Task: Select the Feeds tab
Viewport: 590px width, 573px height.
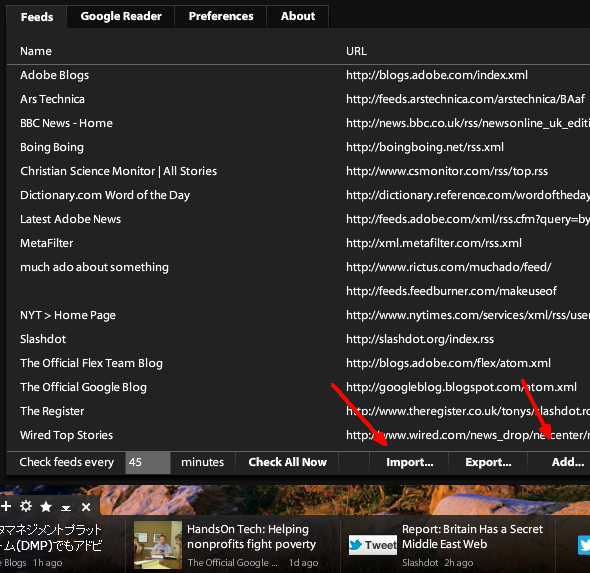Action: 37,17
